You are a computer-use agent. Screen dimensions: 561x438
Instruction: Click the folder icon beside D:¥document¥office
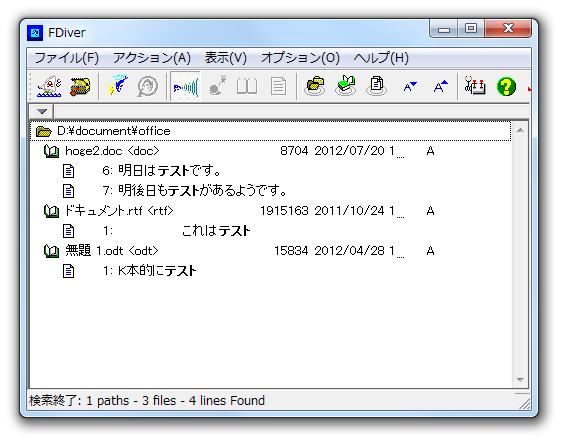[44, 131]
